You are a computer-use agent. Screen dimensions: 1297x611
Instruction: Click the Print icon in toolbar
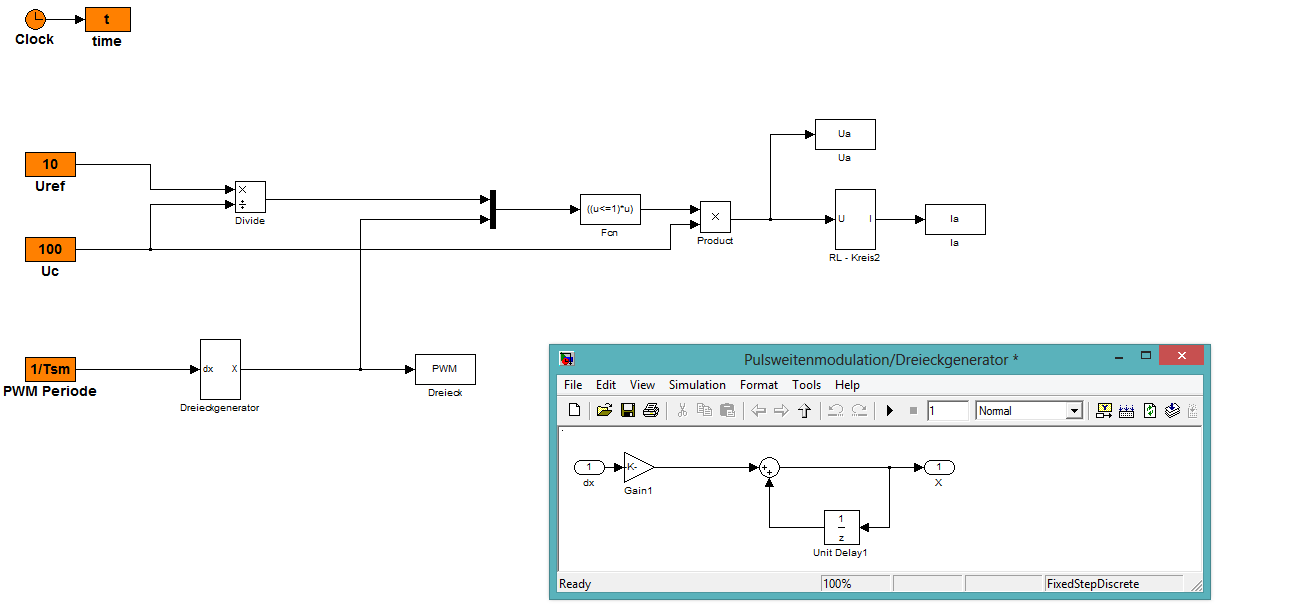point(651,410)
